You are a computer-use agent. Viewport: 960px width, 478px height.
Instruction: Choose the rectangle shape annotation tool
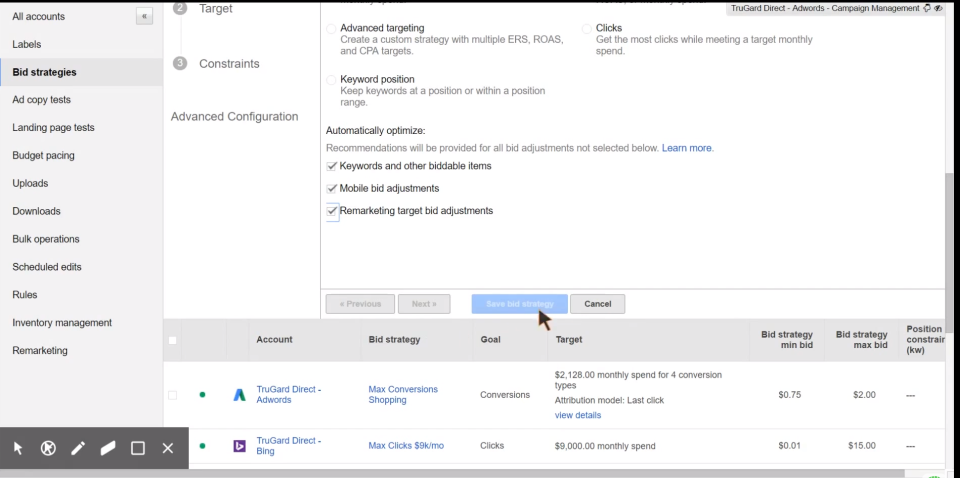(x=138, y=448)
